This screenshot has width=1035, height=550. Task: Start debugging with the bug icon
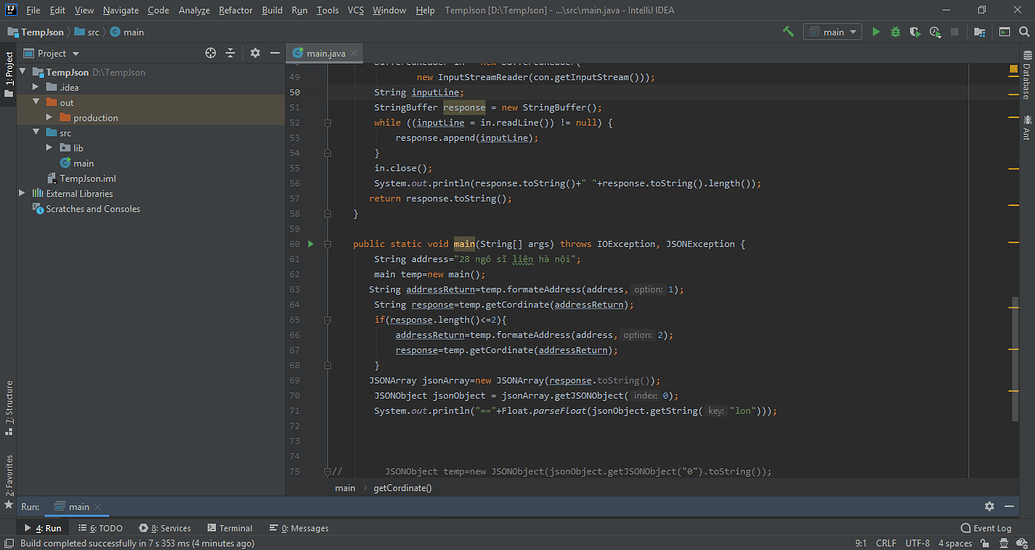(x=895, y=32)
